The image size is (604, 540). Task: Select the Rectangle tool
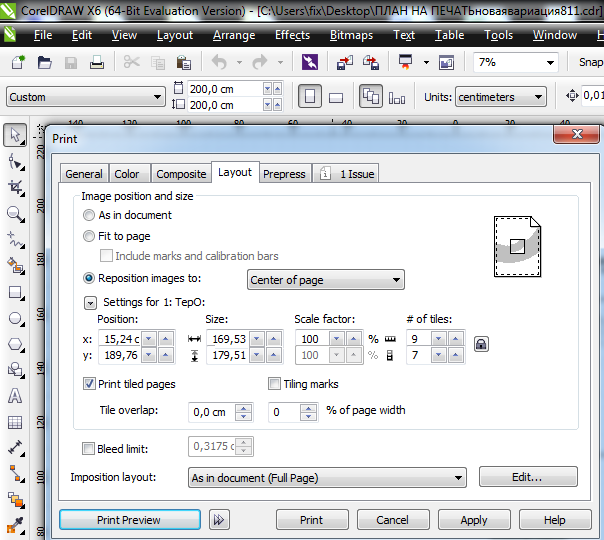[x=15, y=292]
